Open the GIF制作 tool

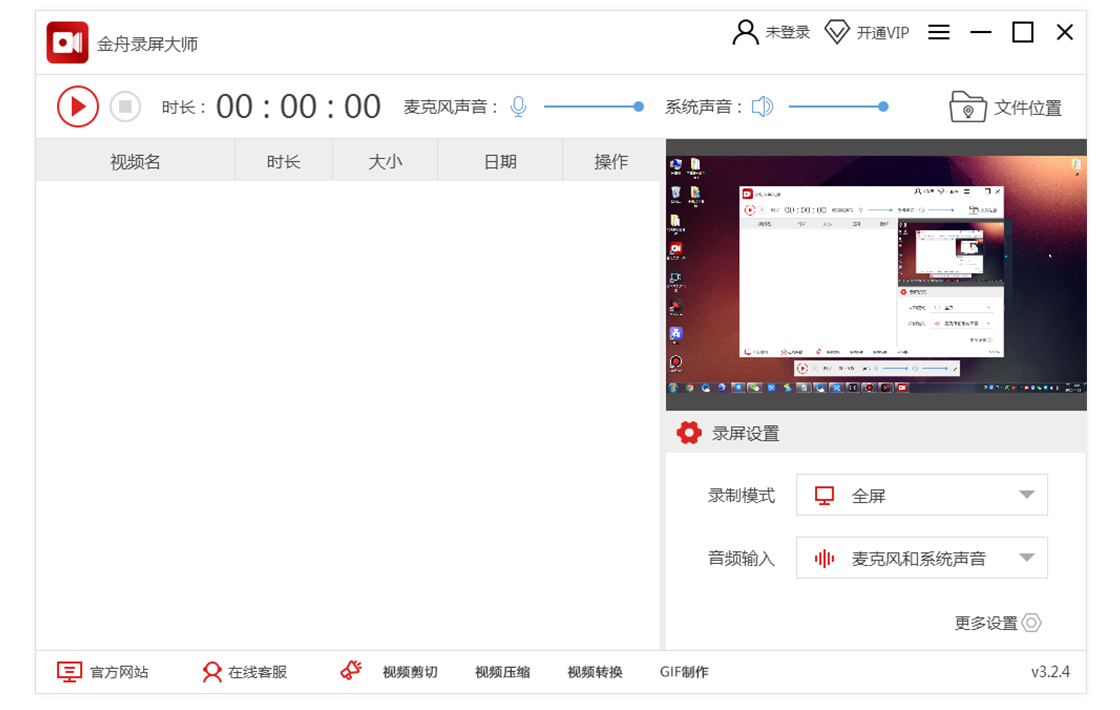click(684, 672)
